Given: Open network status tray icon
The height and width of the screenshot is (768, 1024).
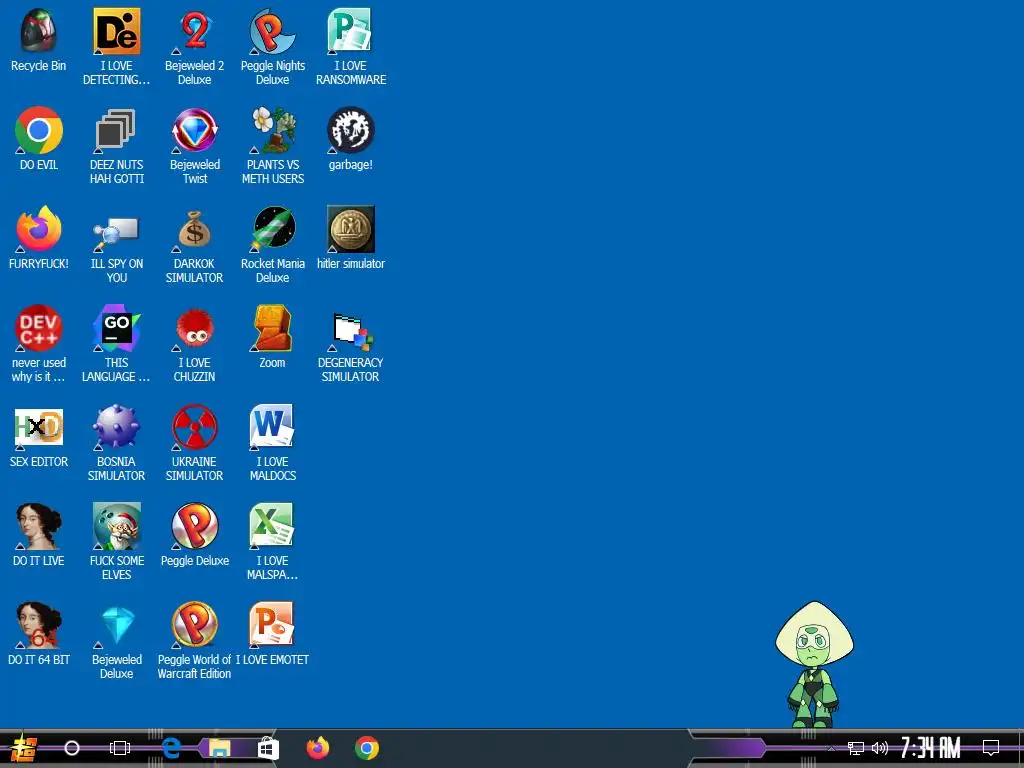Looking at the screenshot, I should (x=856, y=748).
